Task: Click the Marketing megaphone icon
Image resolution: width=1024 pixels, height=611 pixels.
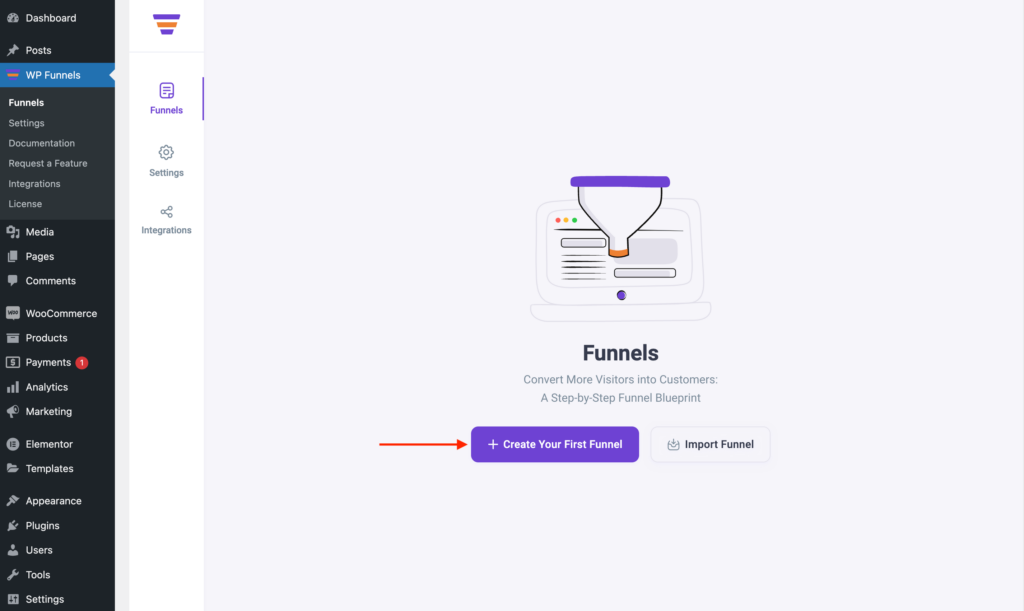Action: click(x=13, y=411)
